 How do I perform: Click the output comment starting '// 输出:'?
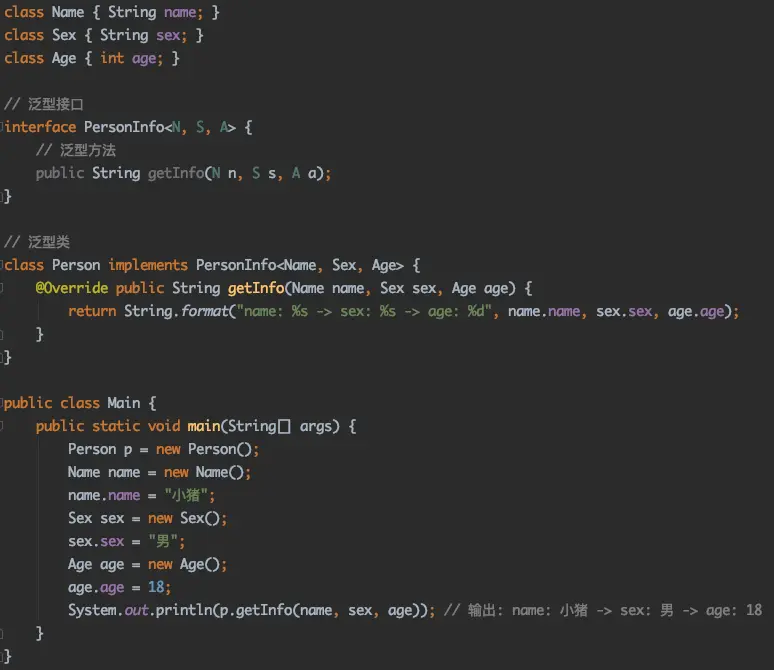pos(603,611)
